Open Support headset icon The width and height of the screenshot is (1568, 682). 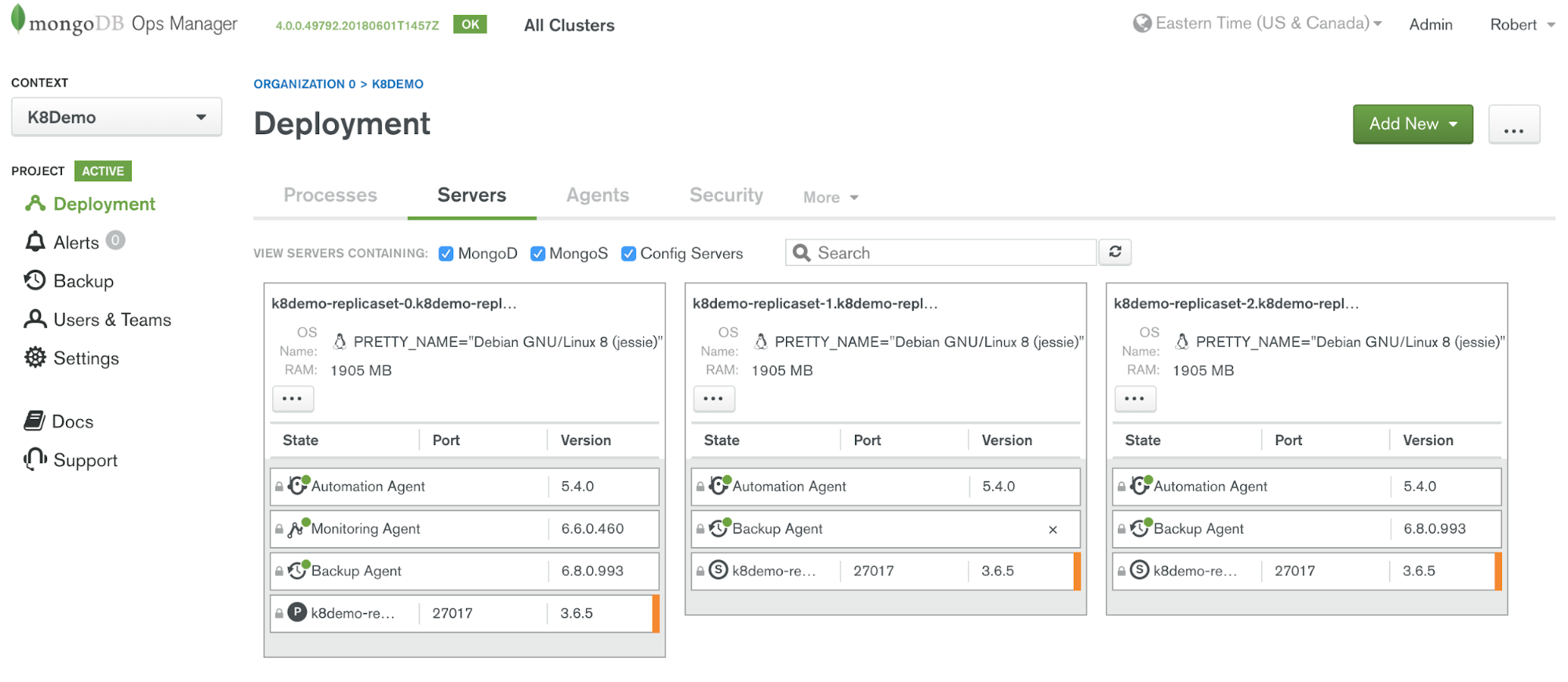pyautogui.click(x=35, y=459)
